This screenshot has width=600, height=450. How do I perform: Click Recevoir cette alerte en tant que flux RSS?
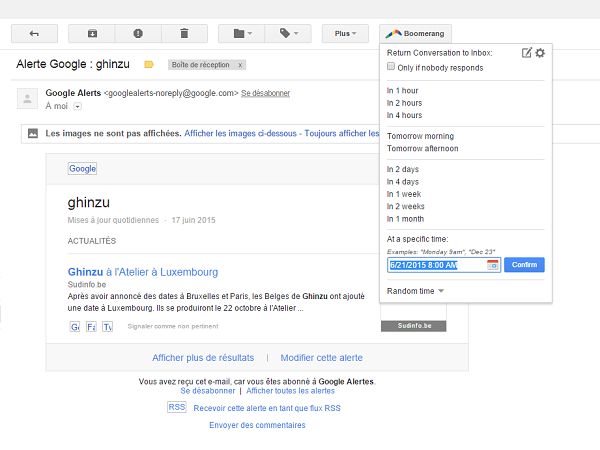pos(267,408)
